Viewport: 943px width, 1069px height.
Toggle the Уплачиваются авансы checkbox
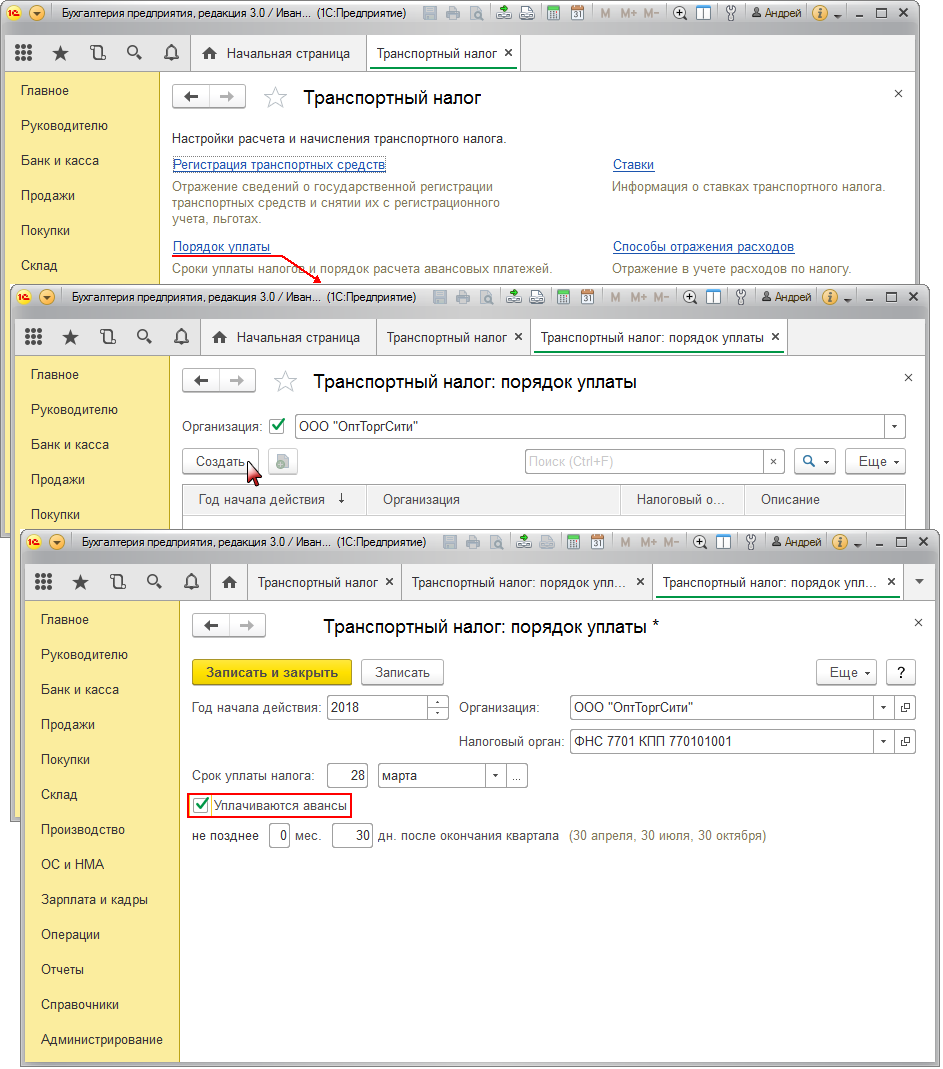(x=202, y=805)
